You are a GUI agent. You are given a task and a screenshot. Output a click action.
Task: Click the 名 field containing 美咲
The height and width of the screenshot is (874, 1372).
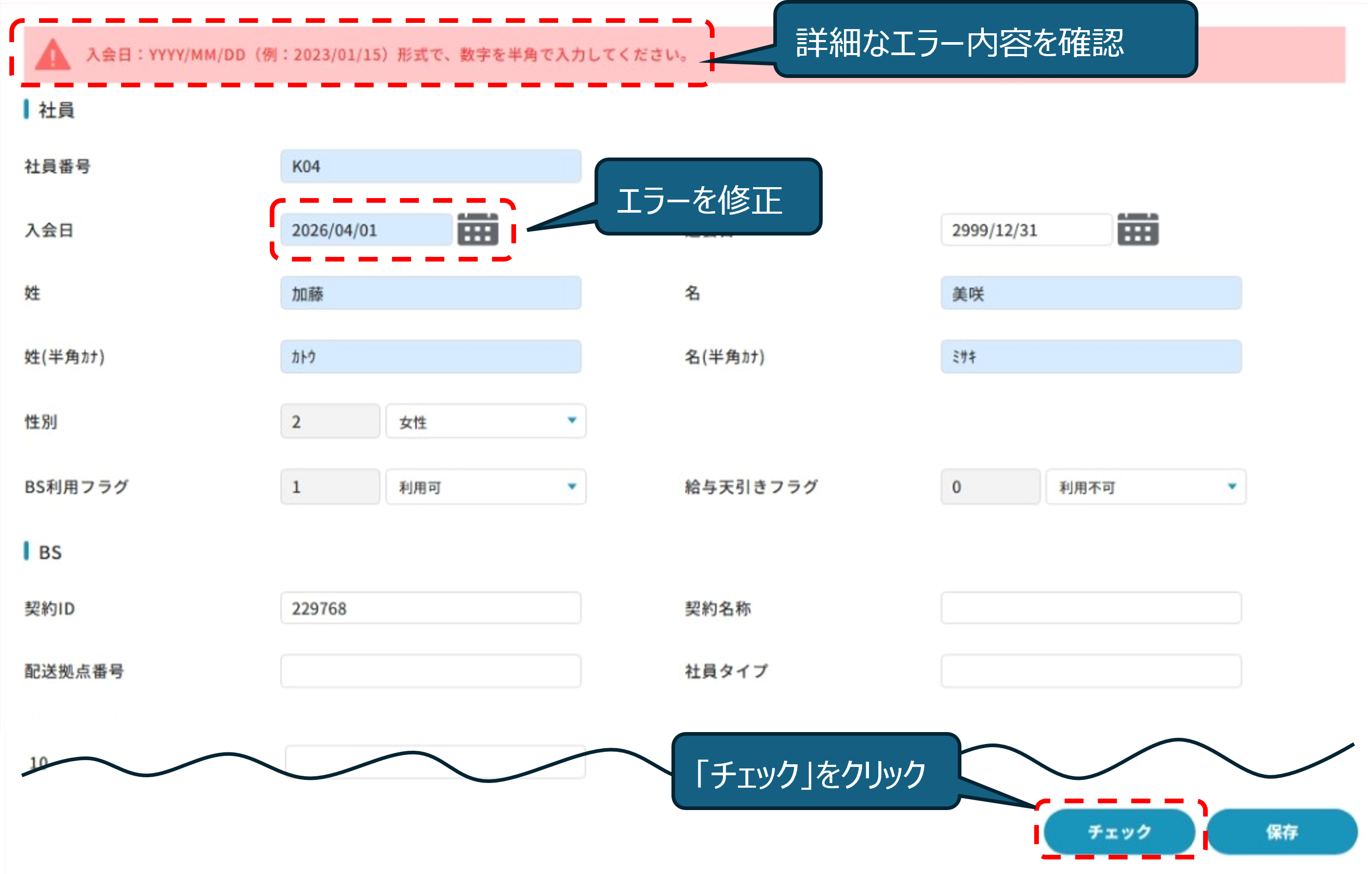[1090, 294]
